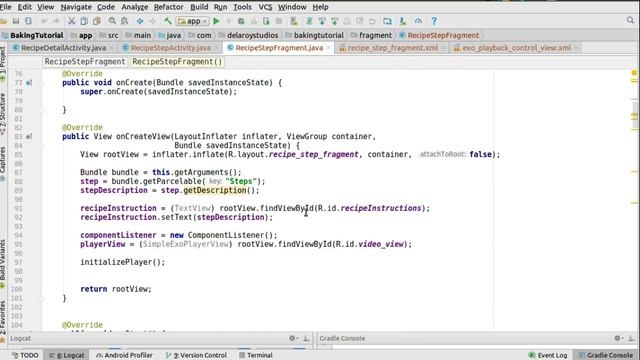Viewport: 640px width, 360px height.
Task: Open the TODO tool window
Action: coord(25,355)
